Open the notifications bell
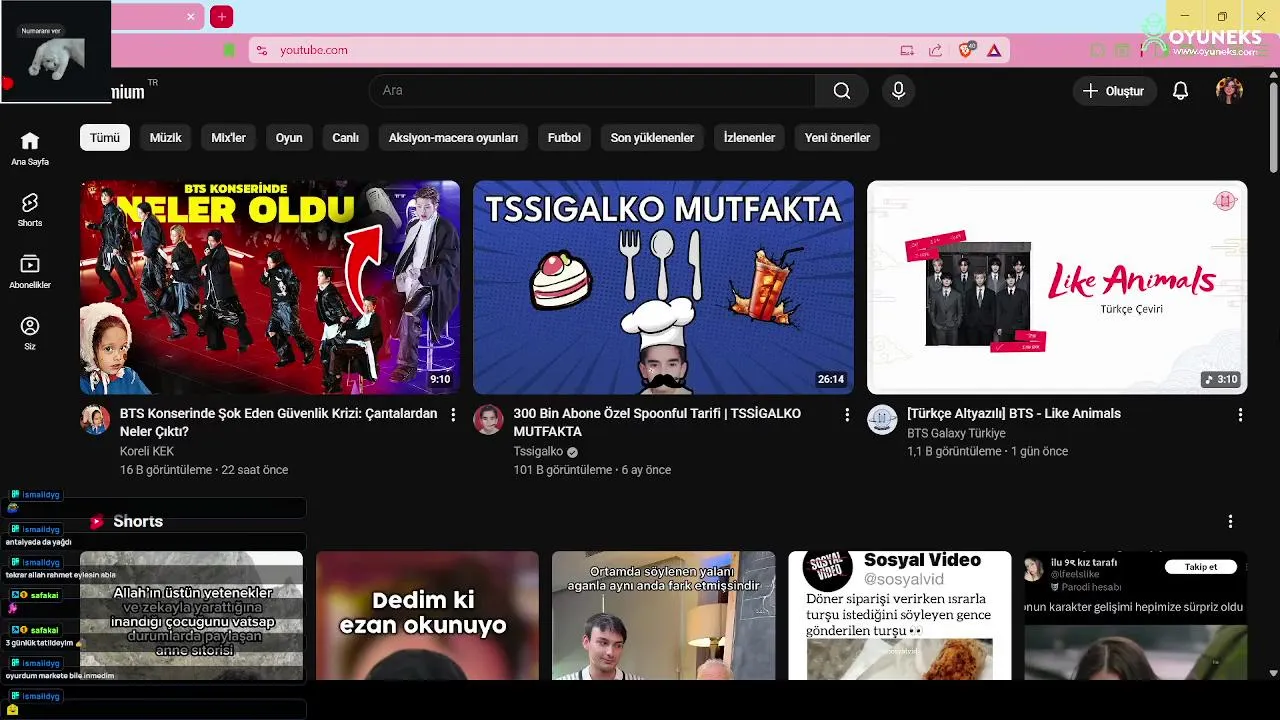This screenshot has width=1280, height=720. (1180, 91)
